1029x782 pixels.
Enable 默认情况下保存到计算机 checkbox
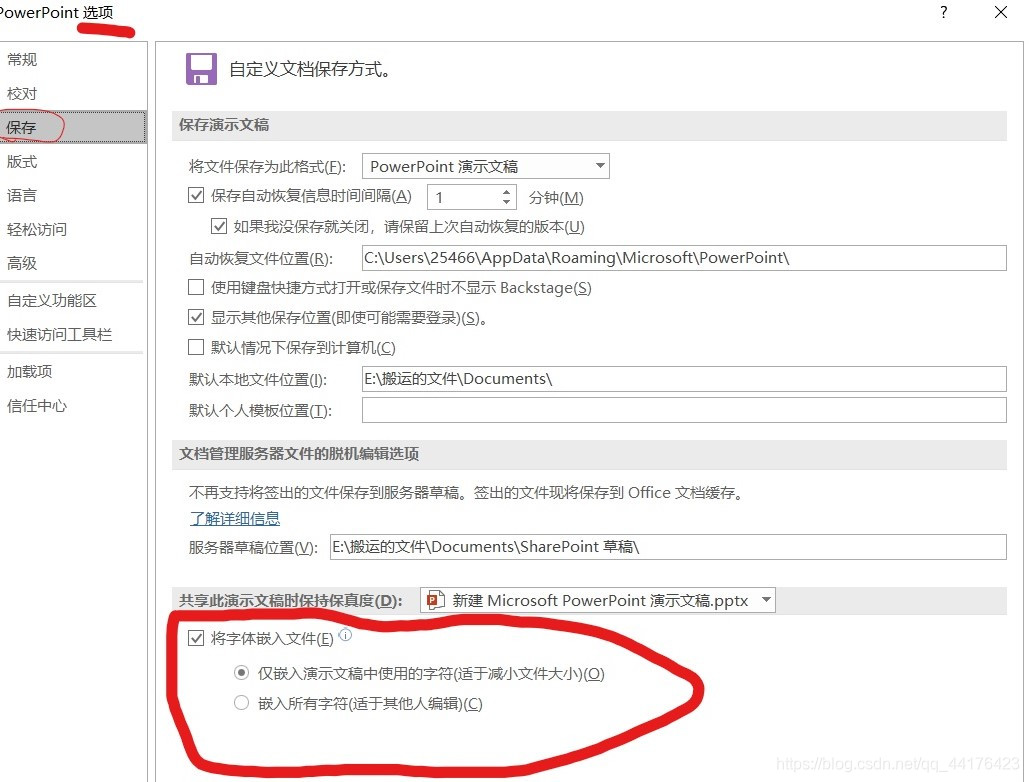pyautogui.click(x=196, y=347)
